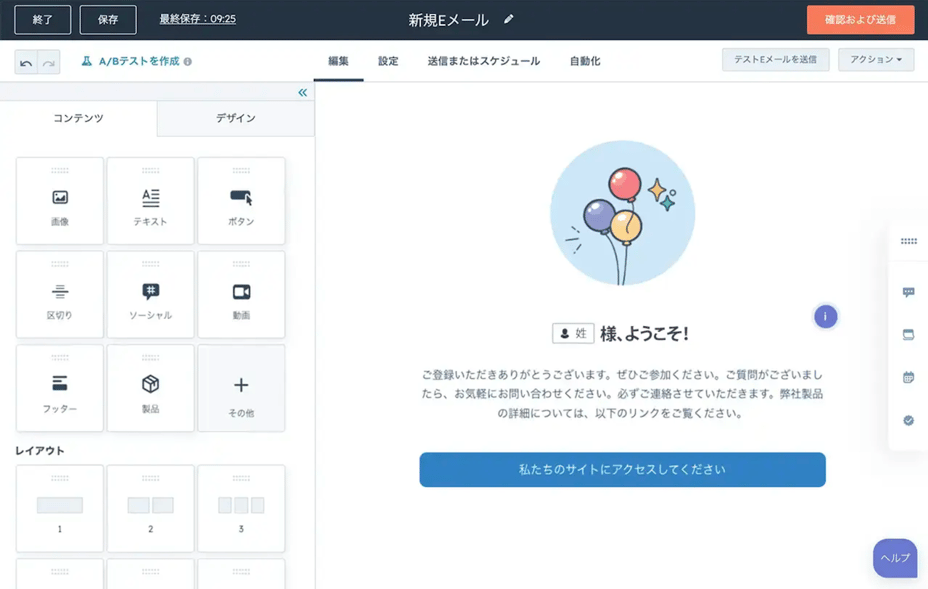Viewport: 928px width, 589px height.
Task: Choose the ボタン button block icon
Action: [x=241, y=200]
